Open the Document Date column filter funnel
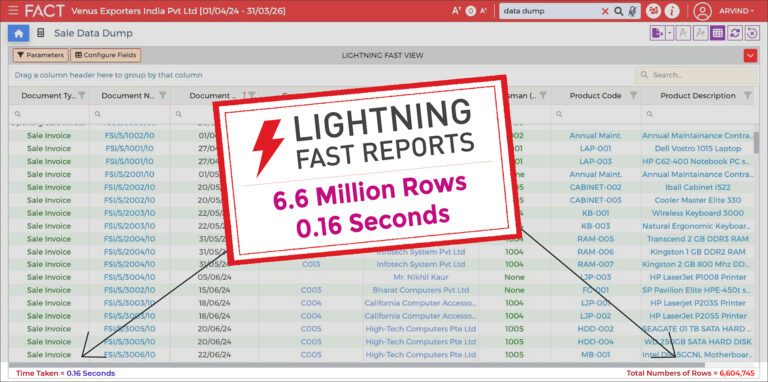768x382 pixels. (252, 95)
